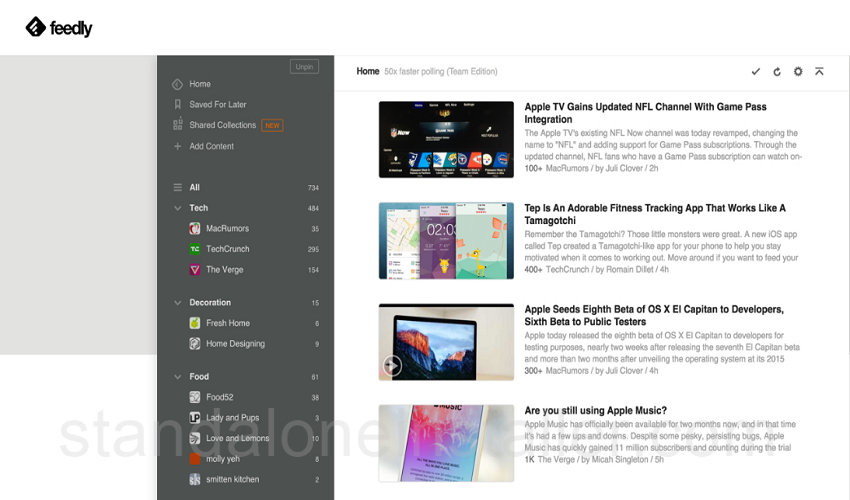Click the Food52 feed icon
The height and width of the screenshot is (500, 850).
coord(195,397)
